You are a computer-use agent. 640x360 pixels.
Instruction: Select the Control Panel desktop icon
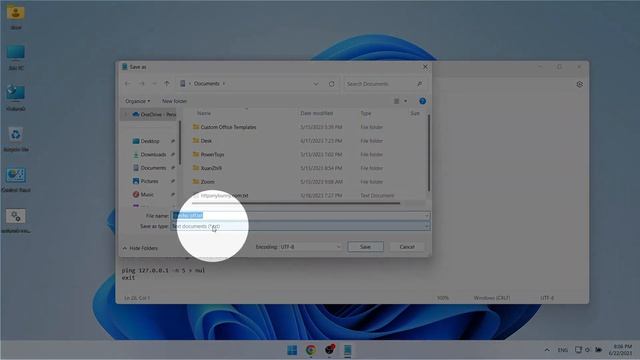click(16, 179)
